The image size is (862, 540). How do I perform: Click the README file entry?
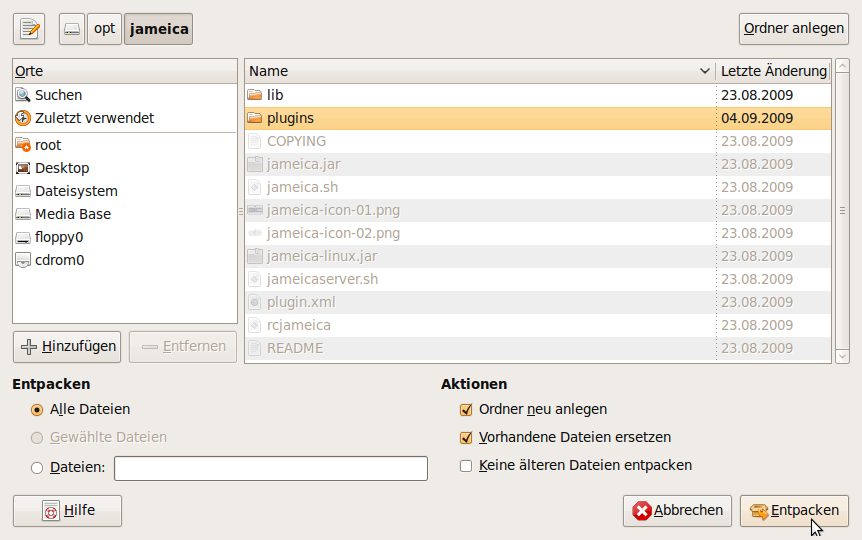(538, 349)
